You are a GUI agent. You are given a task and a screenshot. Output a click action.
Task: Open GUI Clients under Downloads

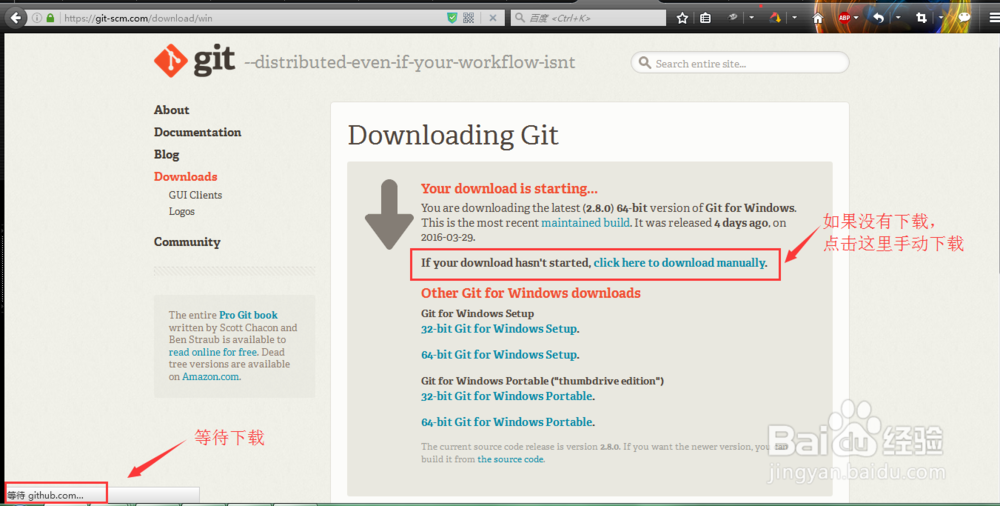point(195,195)
